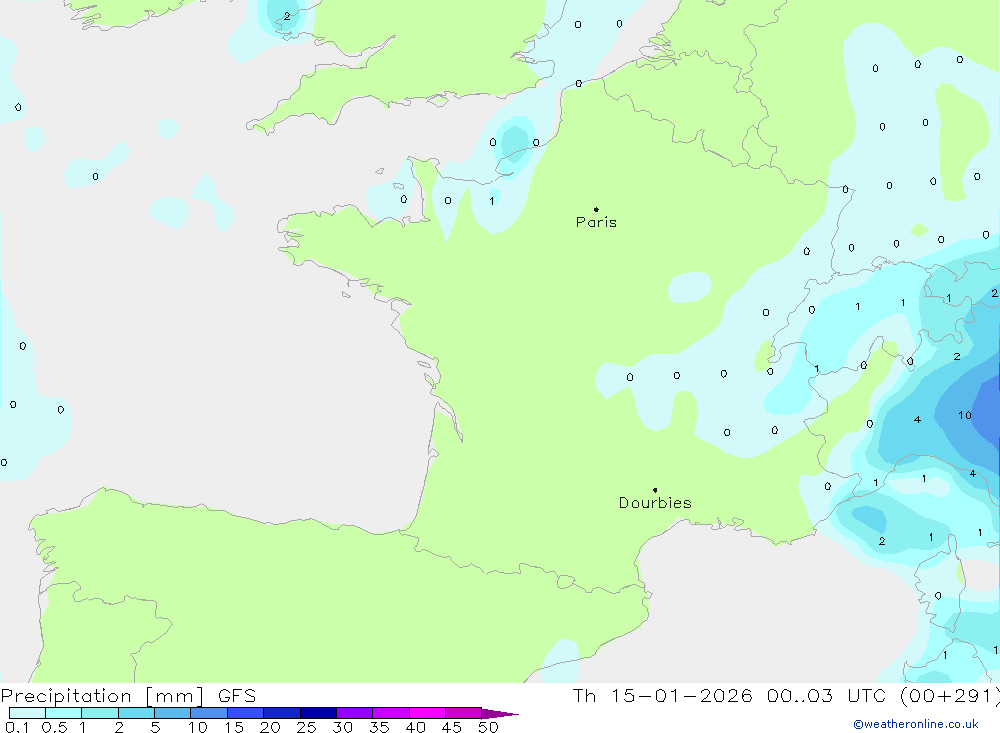The height and width of the screenshot is (733, 1000).
Task: Click the black dot marker above Paris
Action: click(x=596, y=209)
